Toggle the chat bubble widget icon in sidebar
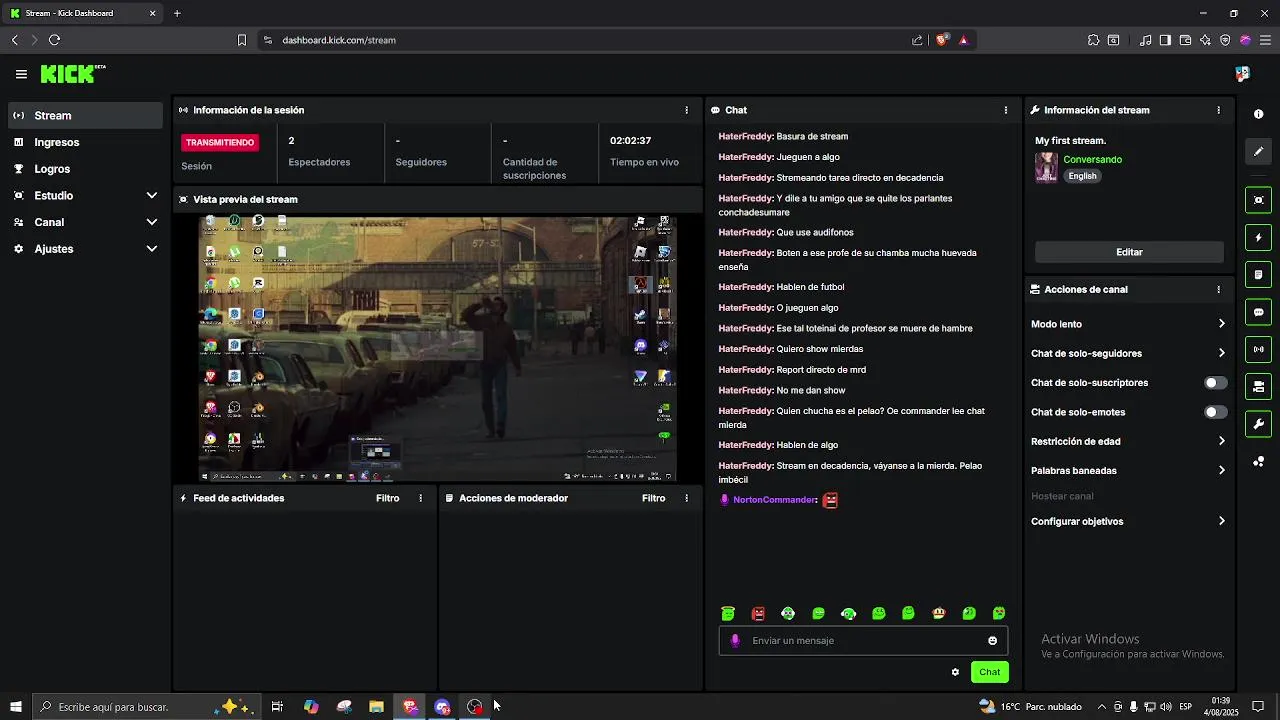The image size is (1280, 720). pyautogui.click(x=1259, y=312)
